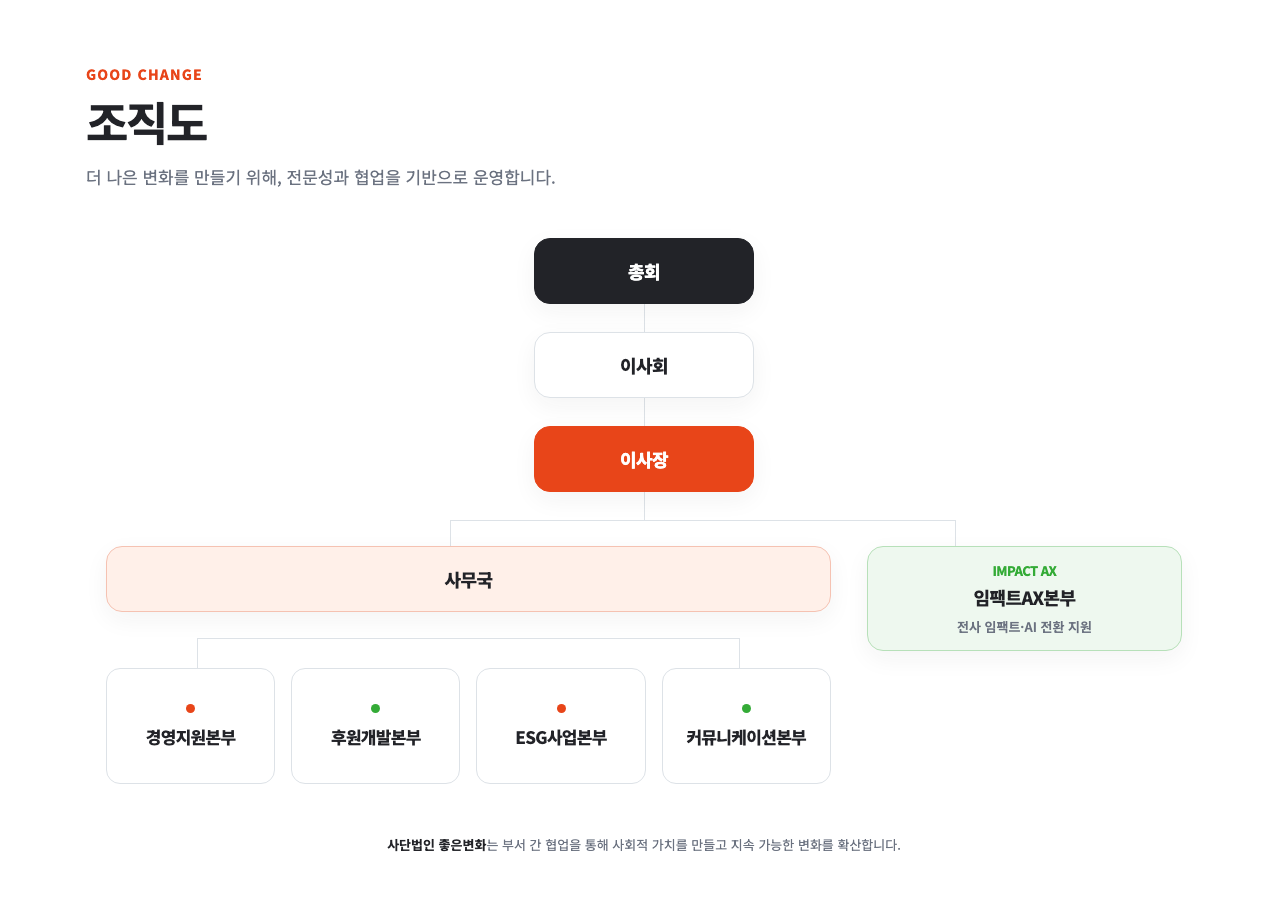Click the orange dot above 경영지원본부

coord(190,708)
